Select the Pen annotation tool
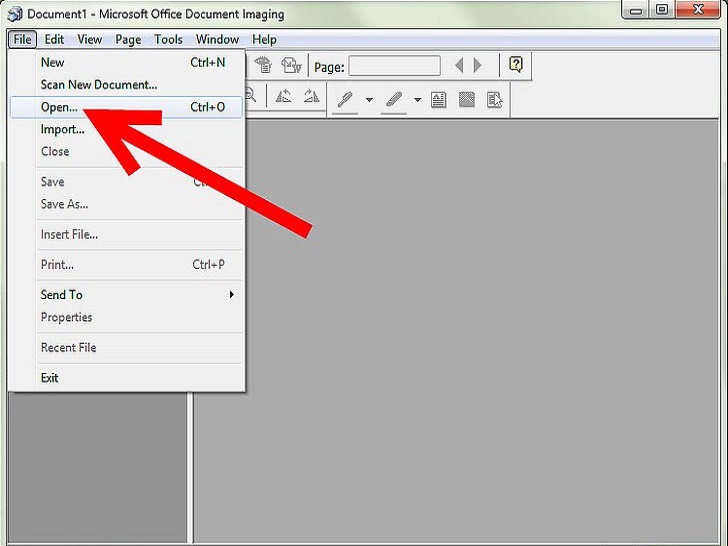728x546 pixels. pos(345,99)
